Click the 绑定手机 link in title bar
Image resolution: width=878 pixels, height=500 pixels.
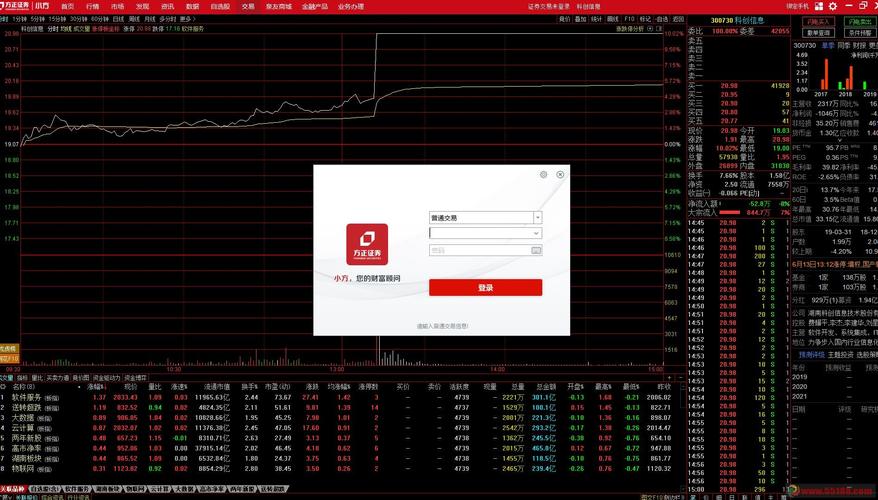click(x=797, y=6)
